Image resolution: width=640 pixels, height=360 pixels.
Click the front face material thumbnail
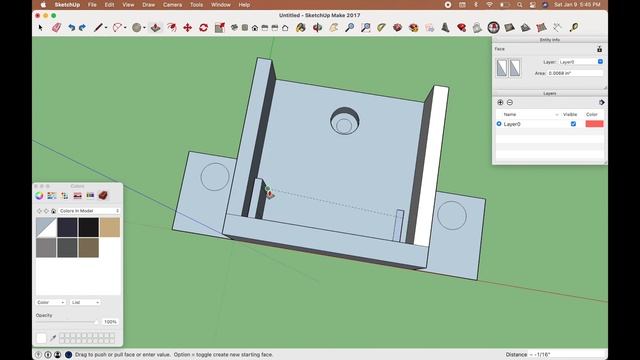click(x=502, y=68)
